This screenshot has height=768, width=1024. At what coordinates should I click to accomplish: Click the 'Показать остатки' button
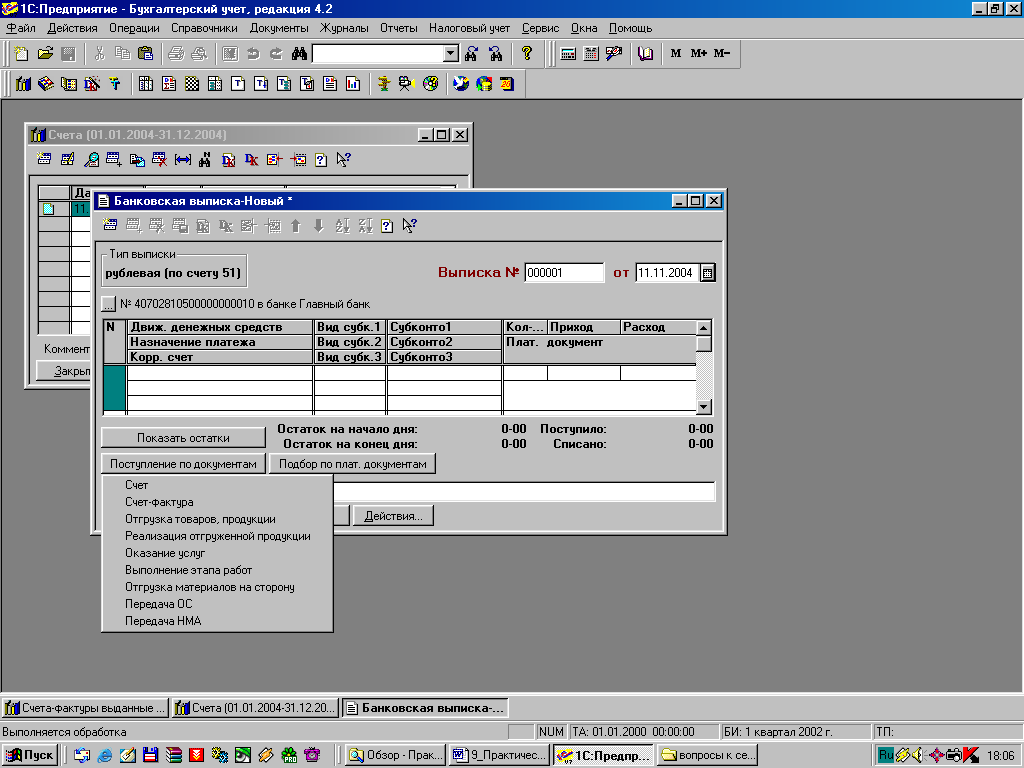click(x=184, y=438)
